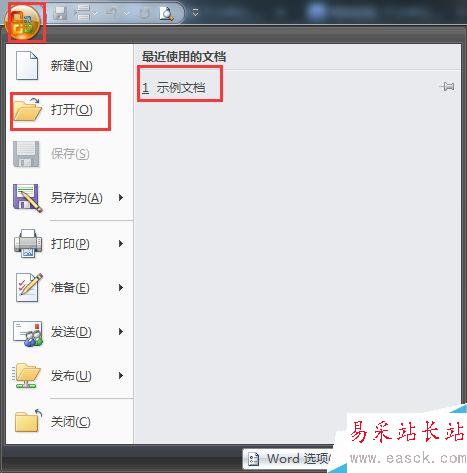Click the round Office button
The height and width of the screenshot is (473, 467).
point(23,23)
